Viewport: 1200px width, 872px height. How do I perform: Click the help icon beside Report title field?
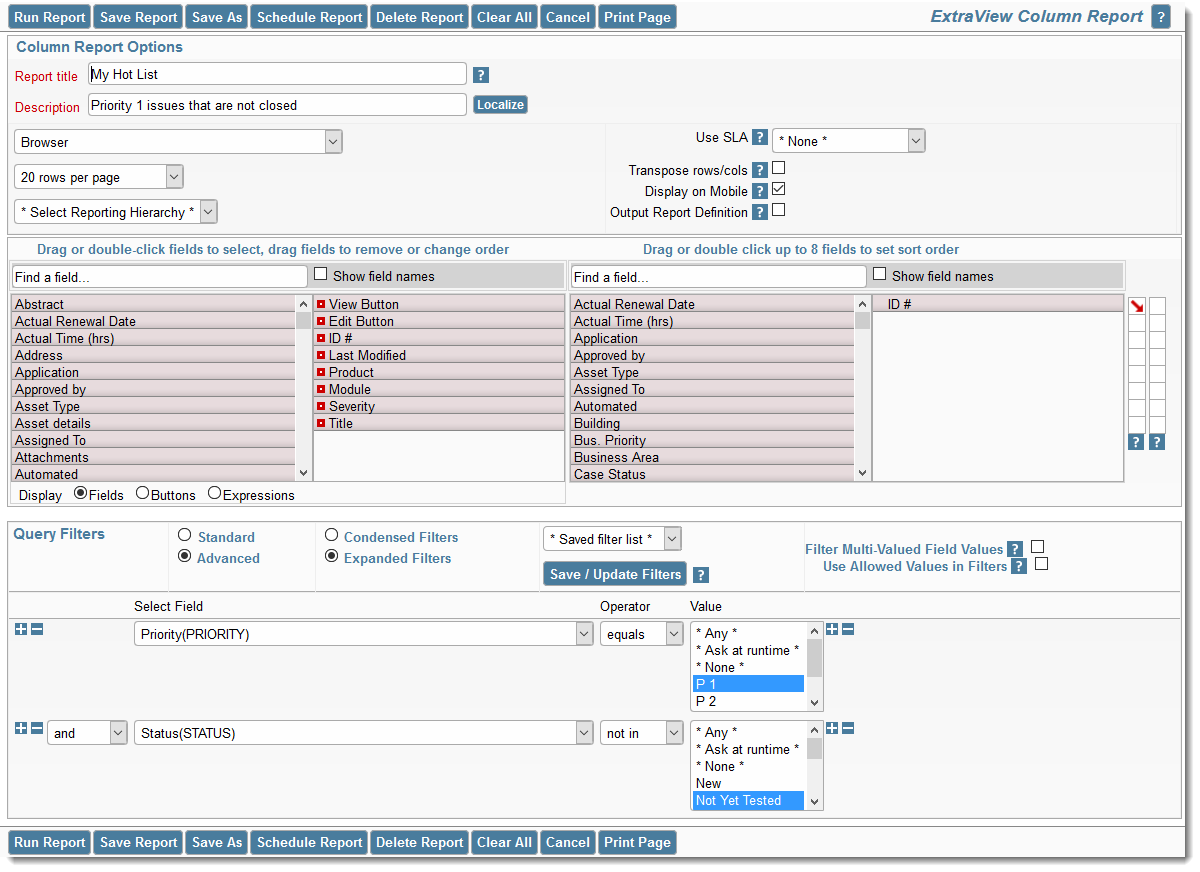pos(480,75)
